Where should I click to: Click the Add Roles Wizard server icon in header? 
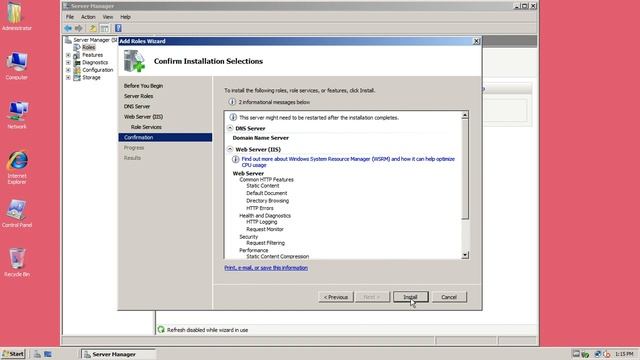134,61
